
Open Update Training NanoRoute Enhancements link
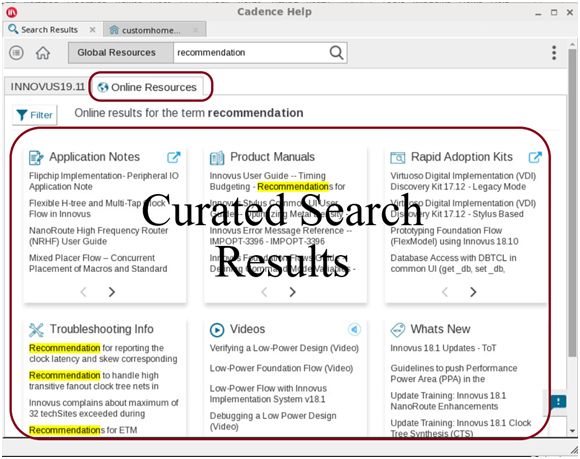(448, 401)
